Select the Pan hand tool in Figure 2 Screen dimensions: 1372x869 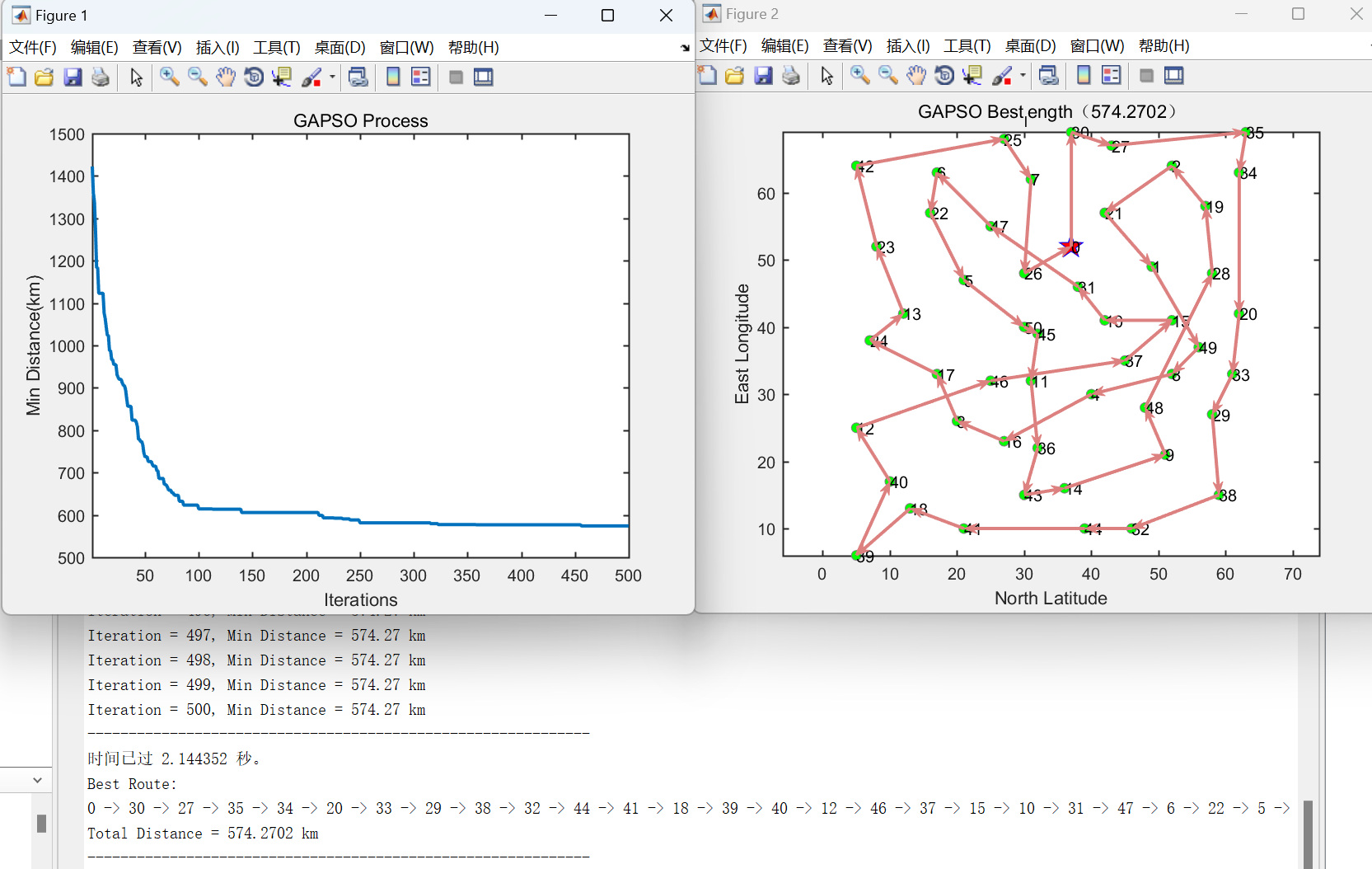916,76
